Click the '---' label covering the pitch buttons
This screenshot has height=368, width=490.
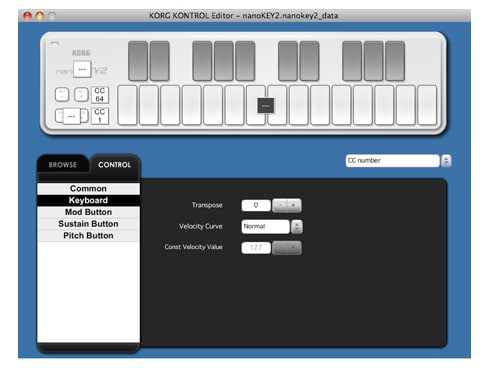71,116
